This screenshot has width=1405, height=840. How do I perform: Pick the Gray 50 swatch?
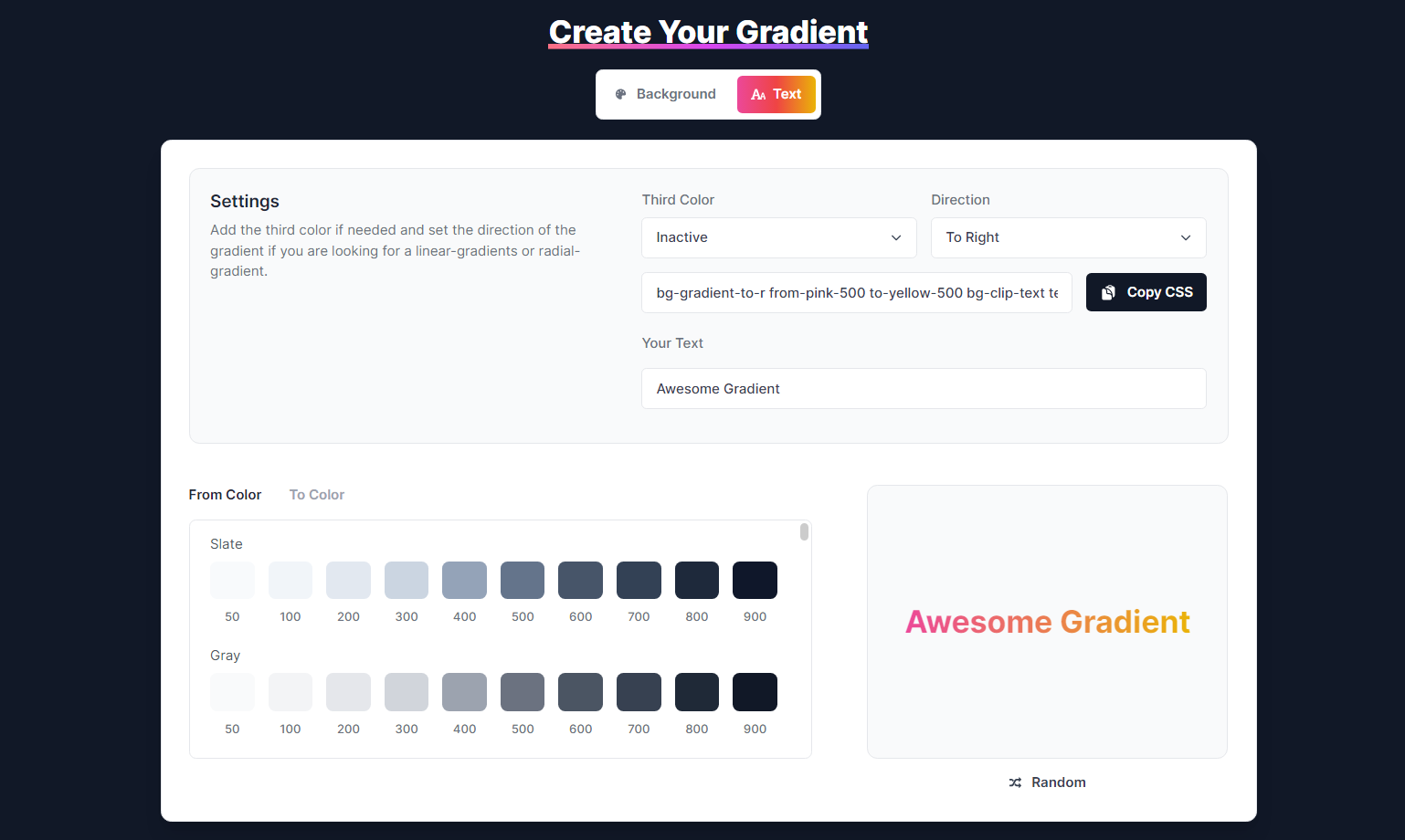(x=232, y=692)
